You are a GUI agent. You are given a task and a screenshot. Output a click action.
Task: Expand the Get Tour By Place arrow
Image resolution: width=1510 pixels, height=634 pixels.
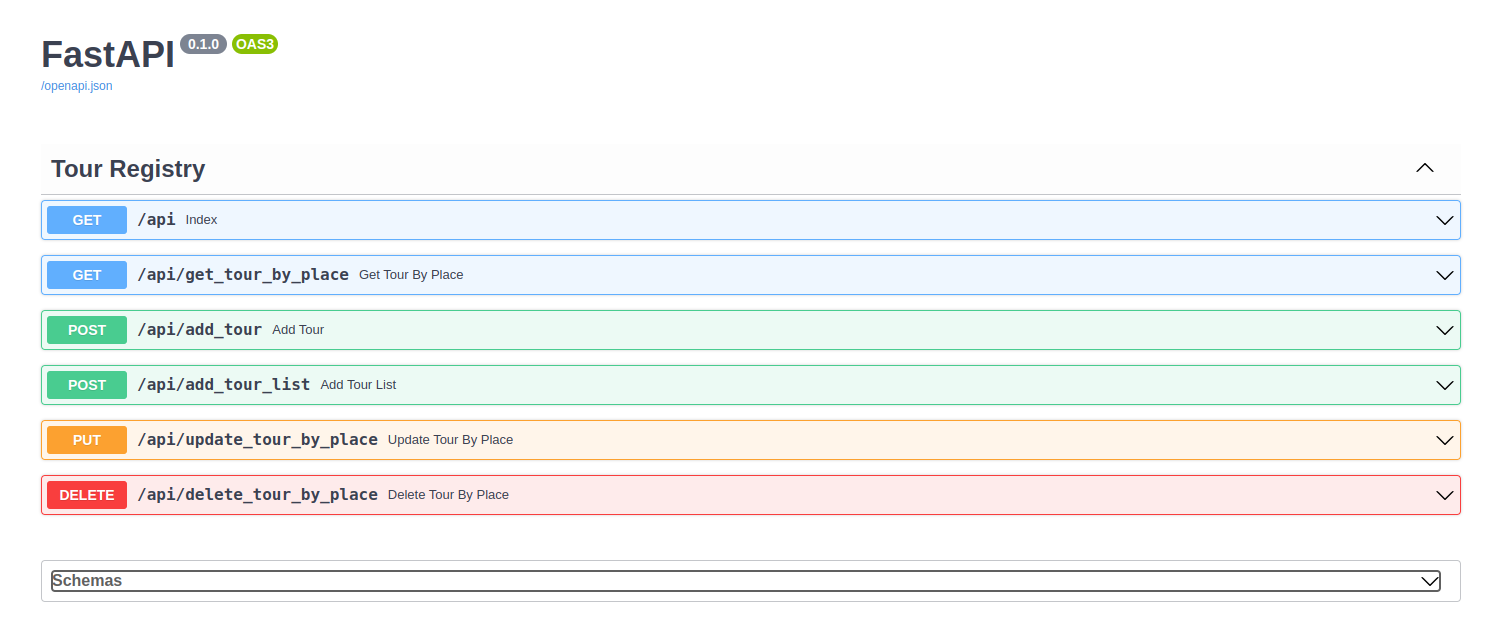pos(1444,275)
